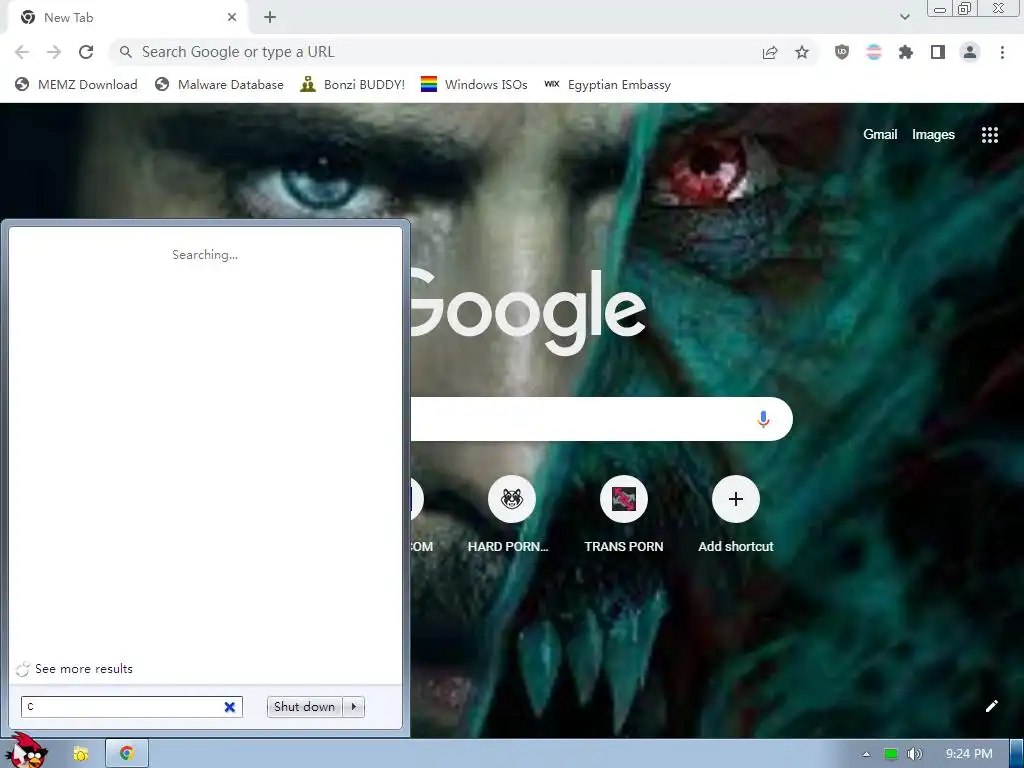Switch to Chrome on the taskbar
1024x768 pixels.
coord(127,754)
